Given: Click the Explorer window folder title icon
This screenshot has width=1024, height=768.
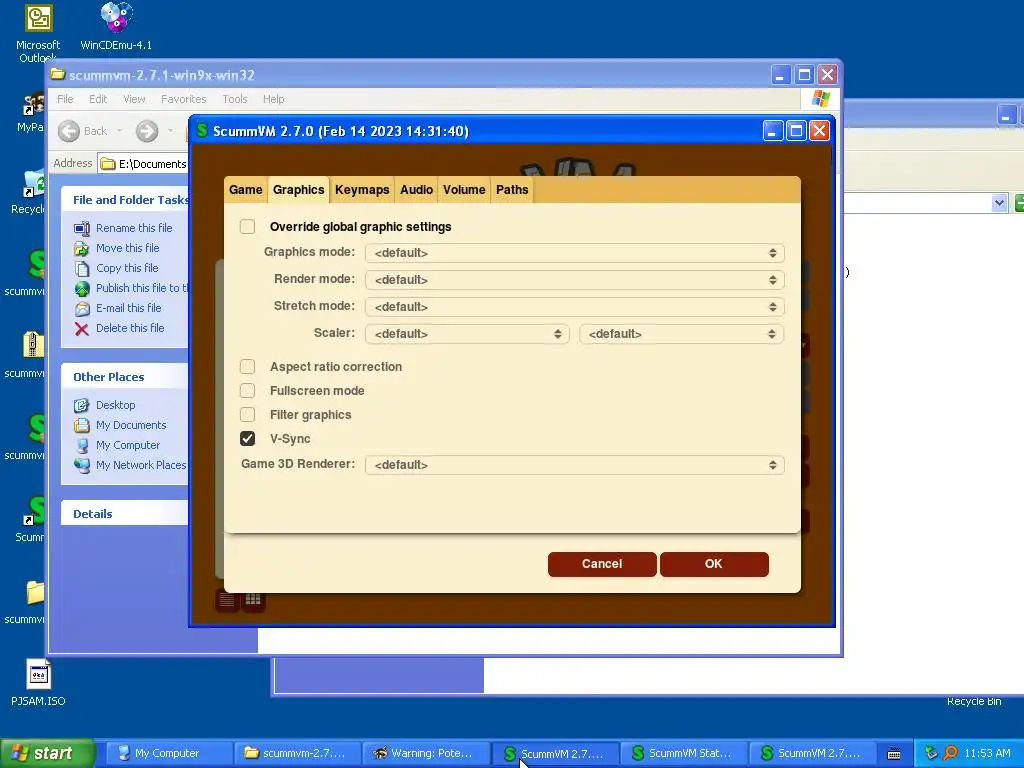Looking at the screenshot, I should pyautogui.click(x=57, y=74).
